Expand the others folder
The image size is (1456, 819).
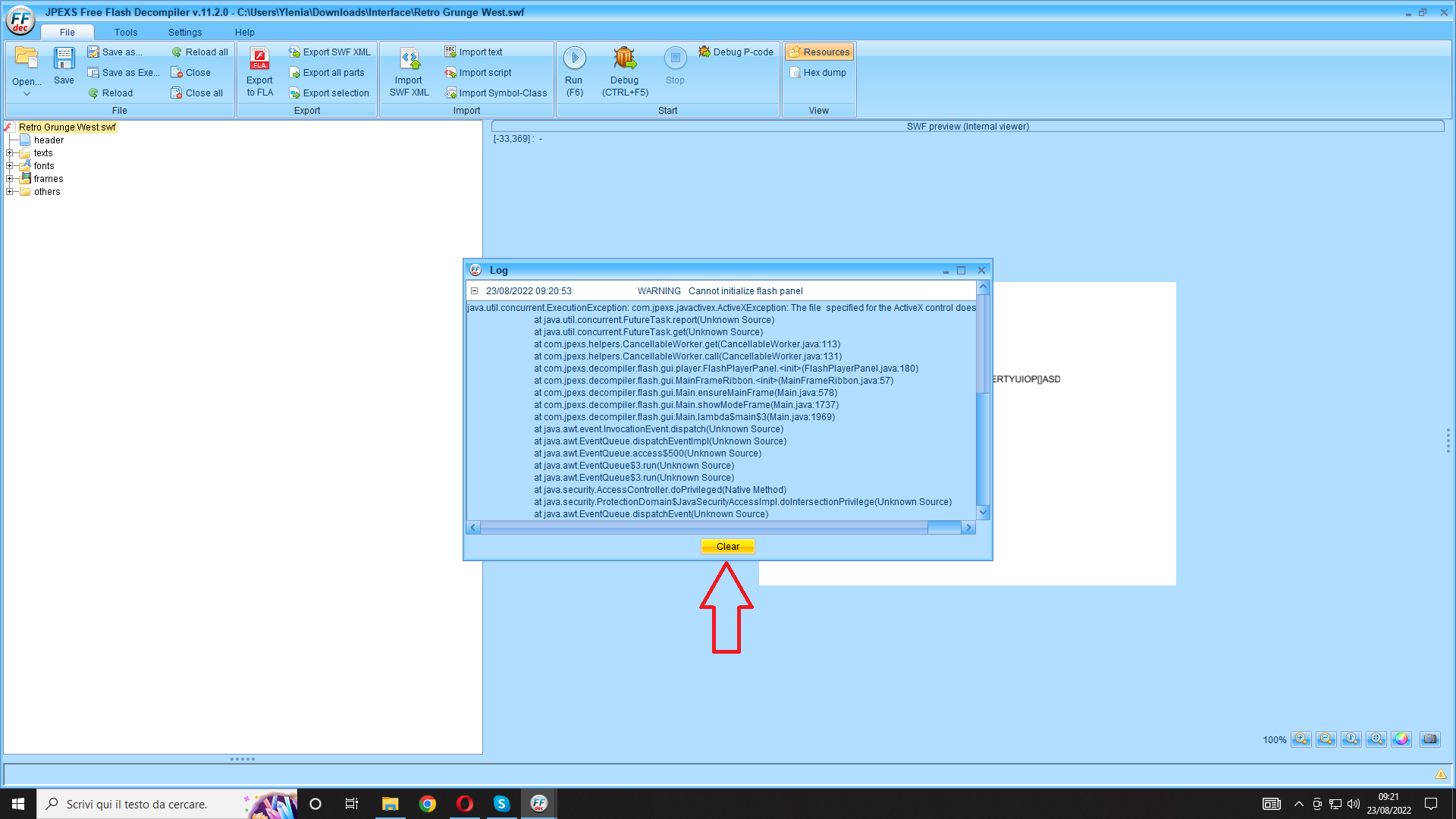point(10,192)
